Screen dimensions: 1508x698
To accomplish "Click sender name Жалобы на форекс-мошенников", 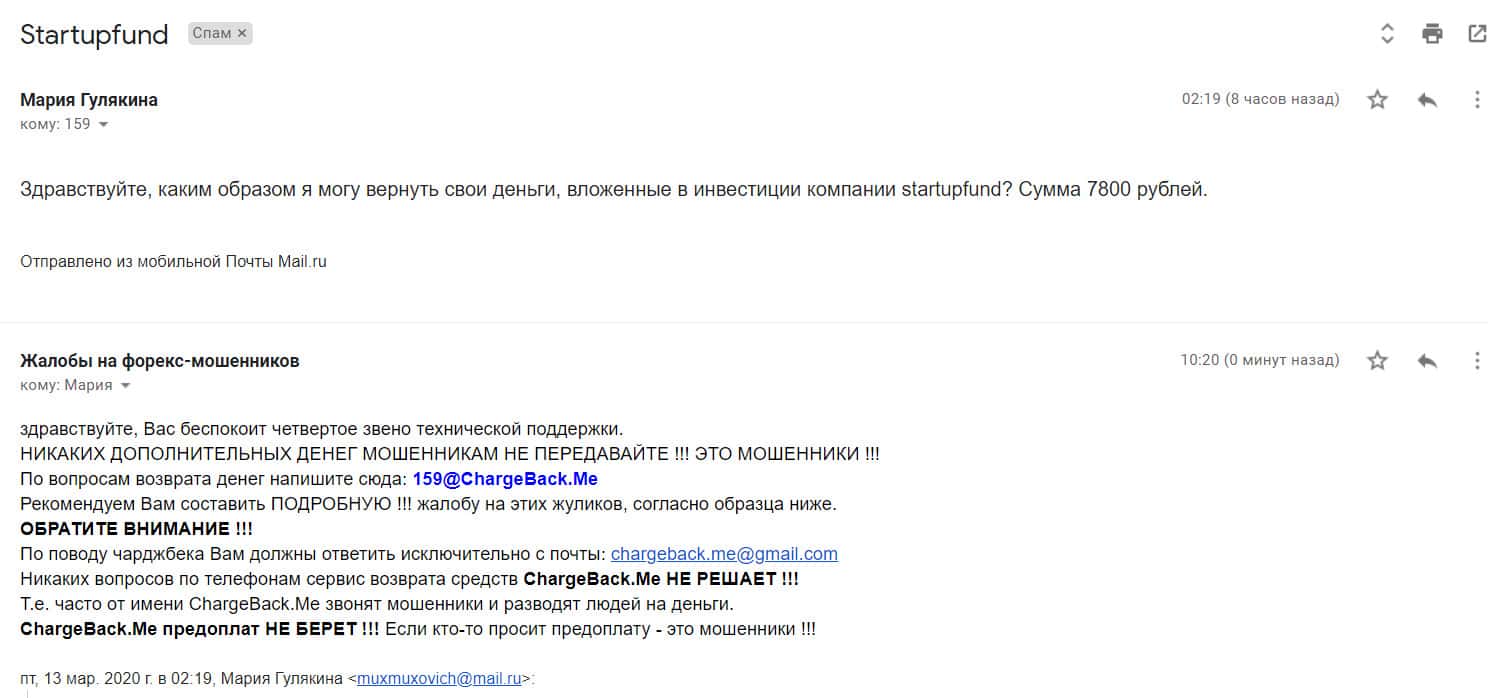I will (x=160, y=361).
